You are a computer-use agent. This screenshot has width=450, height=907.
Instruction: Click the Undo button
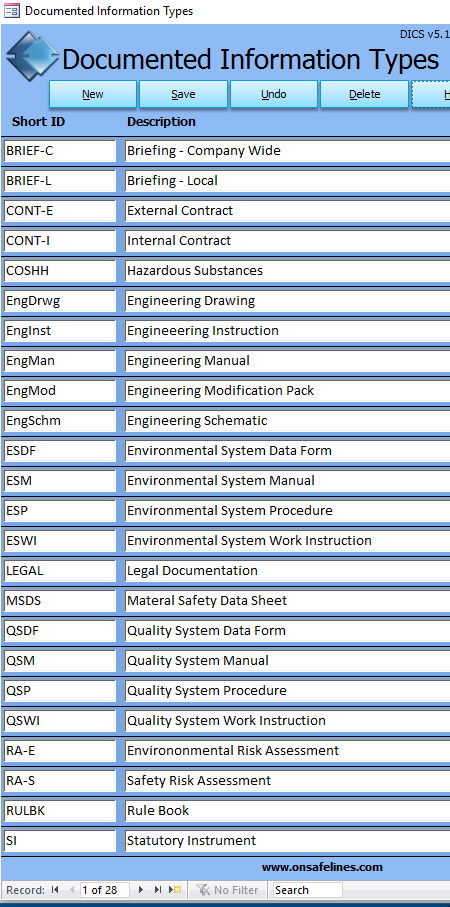pyautogui.click(x=274, y=94)
